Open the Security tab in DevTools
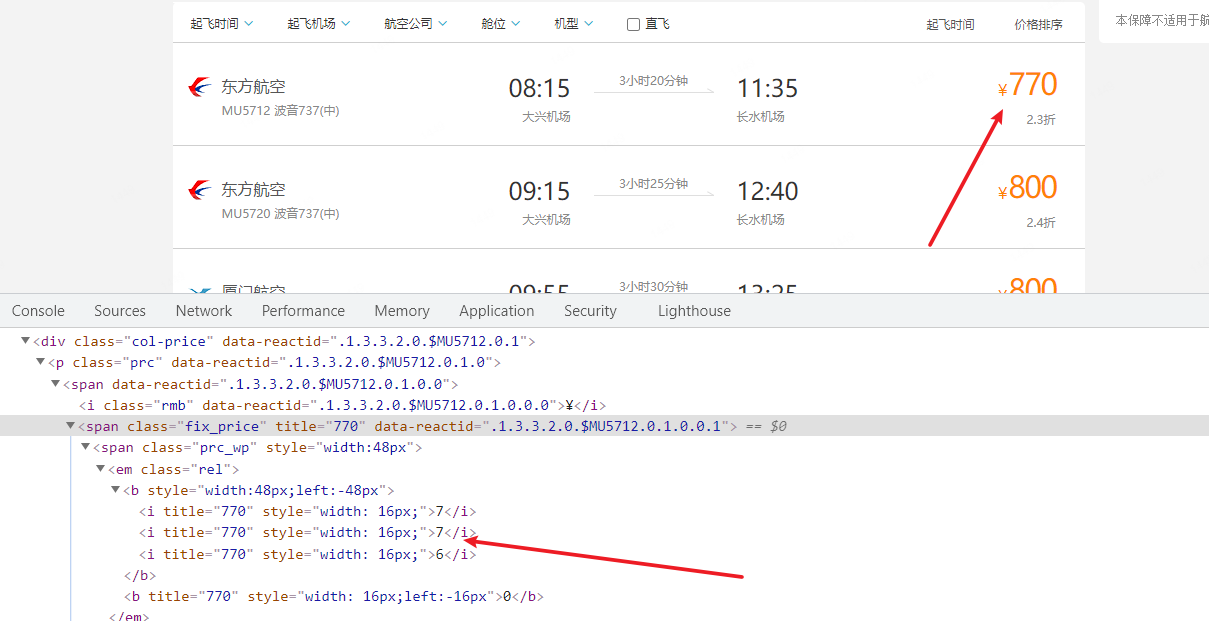 coord(590,311)
